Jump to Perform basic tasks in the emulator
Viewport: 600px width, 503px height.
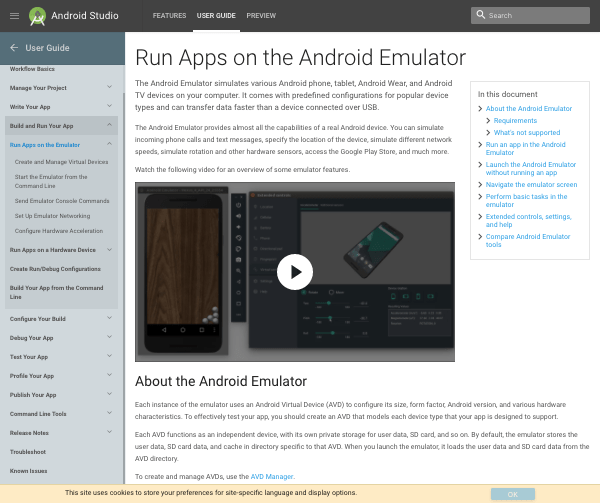(x=526, y=200)
